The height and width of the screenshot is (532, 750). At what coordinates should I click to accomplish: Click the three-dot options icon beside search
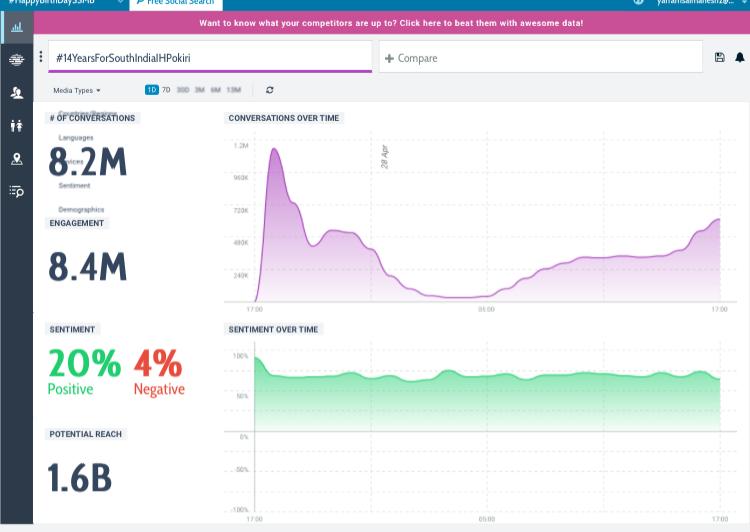point(41,56)
